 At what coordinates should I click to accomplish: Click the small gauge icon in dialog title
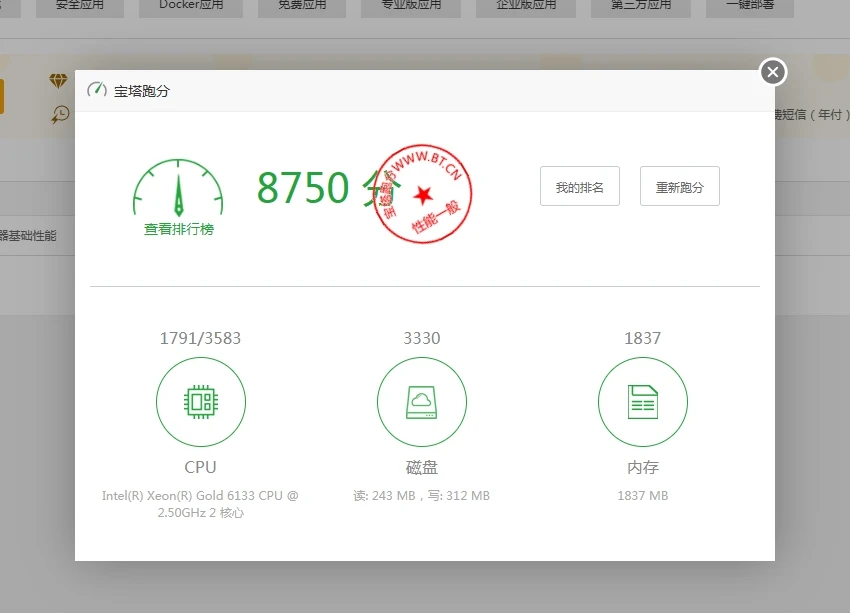pyautogui.click(x=97, y=90)
